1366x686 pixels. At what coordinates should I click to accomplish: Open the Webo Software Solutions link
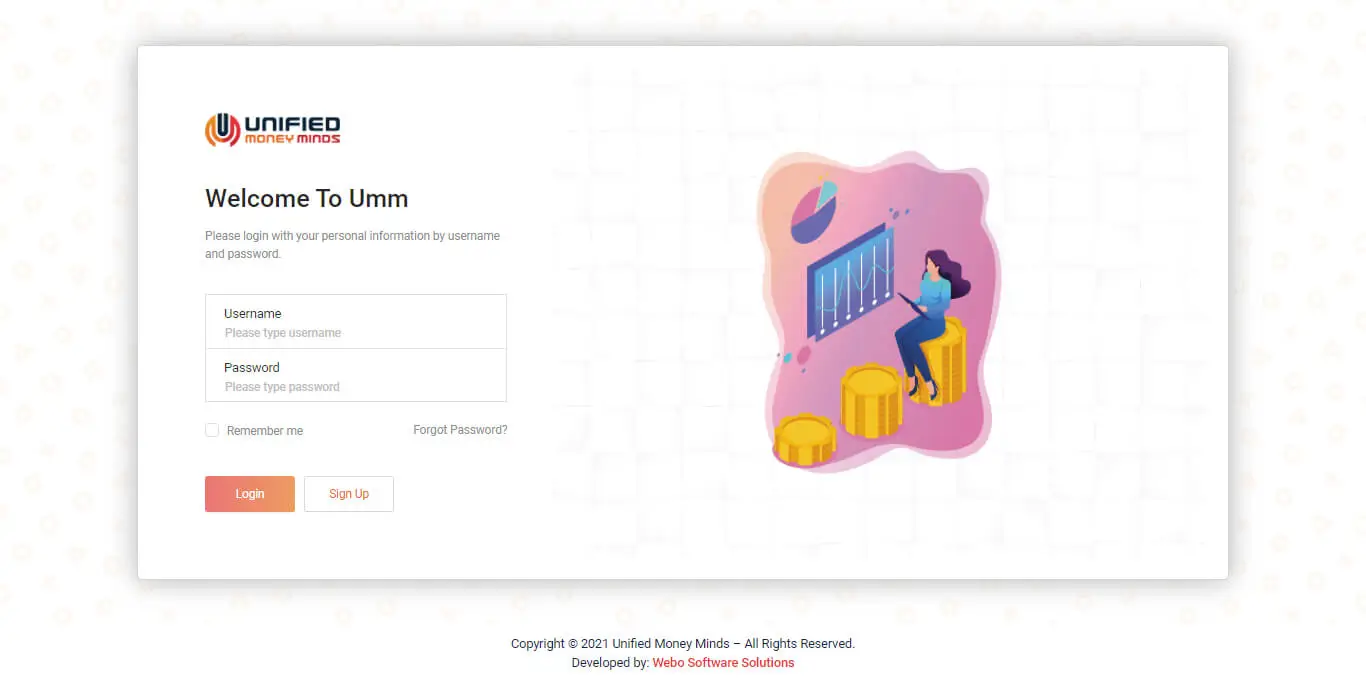coord(723,663)
